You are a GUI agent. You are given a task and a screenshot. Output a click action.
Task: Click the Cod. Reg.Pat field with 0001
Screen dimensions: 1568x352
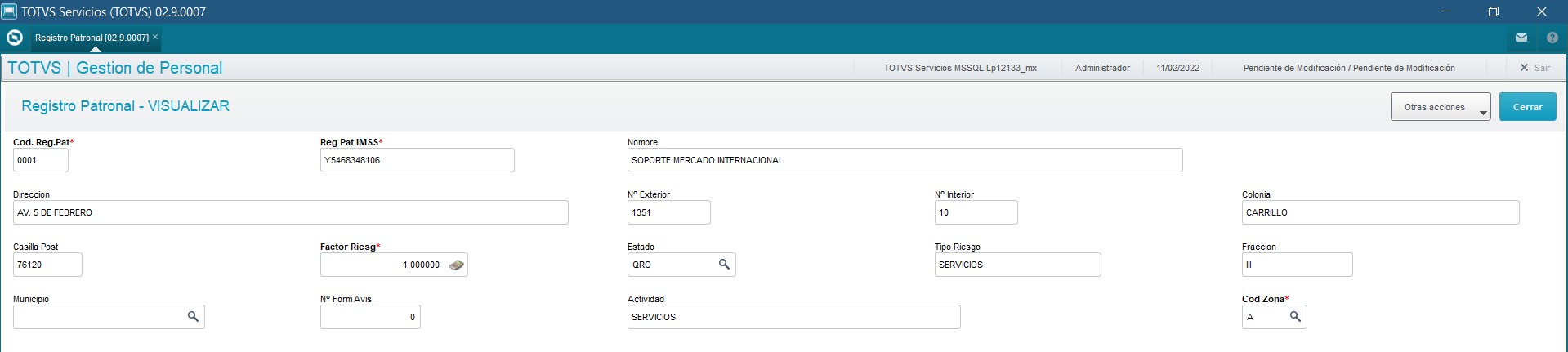click(x=41, y=160)
